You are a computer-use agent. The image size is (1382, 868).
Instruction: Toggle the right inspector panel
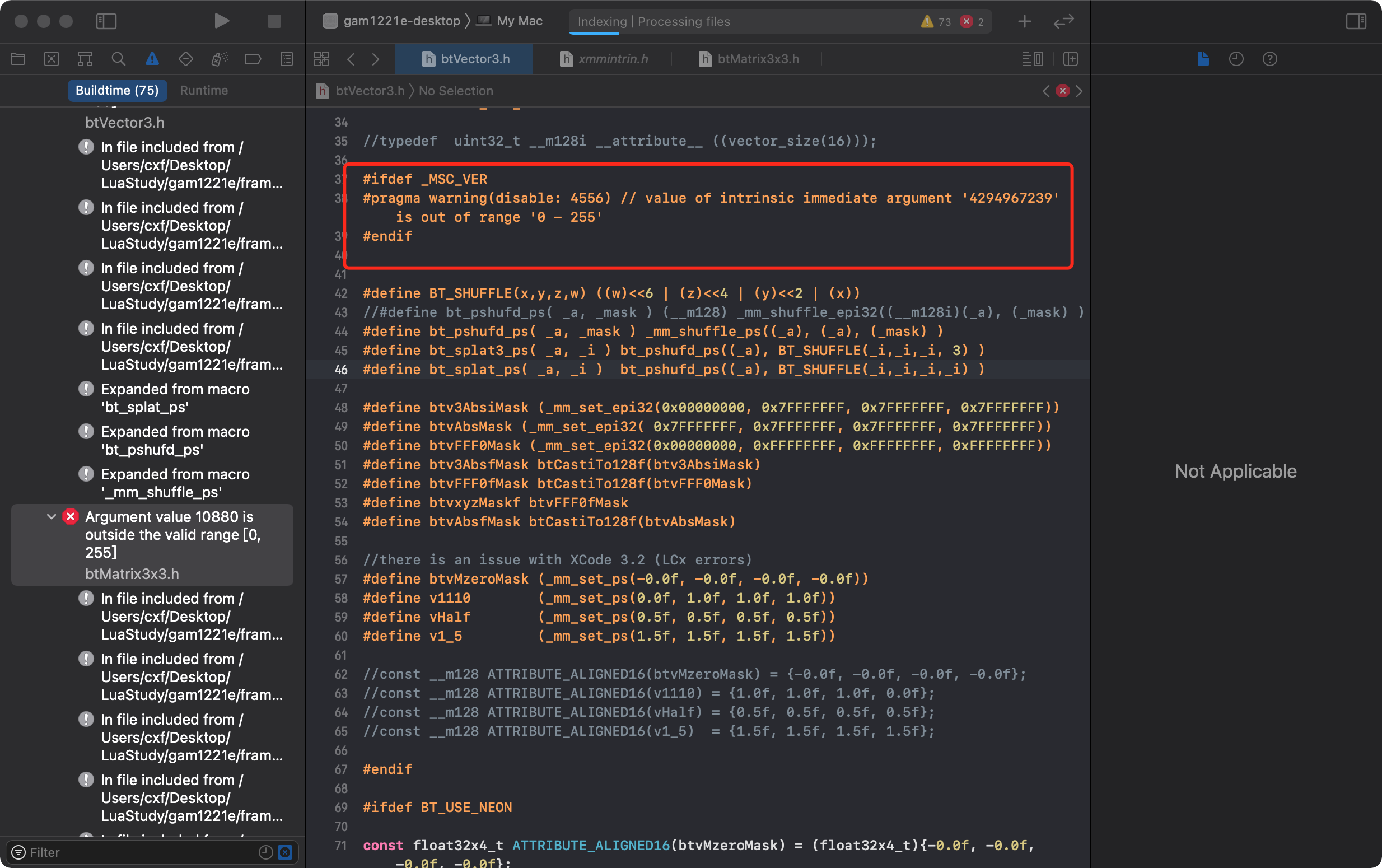tap(1356, 21)
